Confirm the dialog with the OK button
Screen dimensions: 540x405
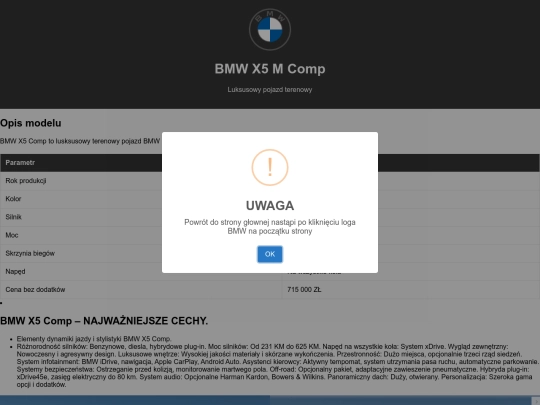[x=270, y=254]
